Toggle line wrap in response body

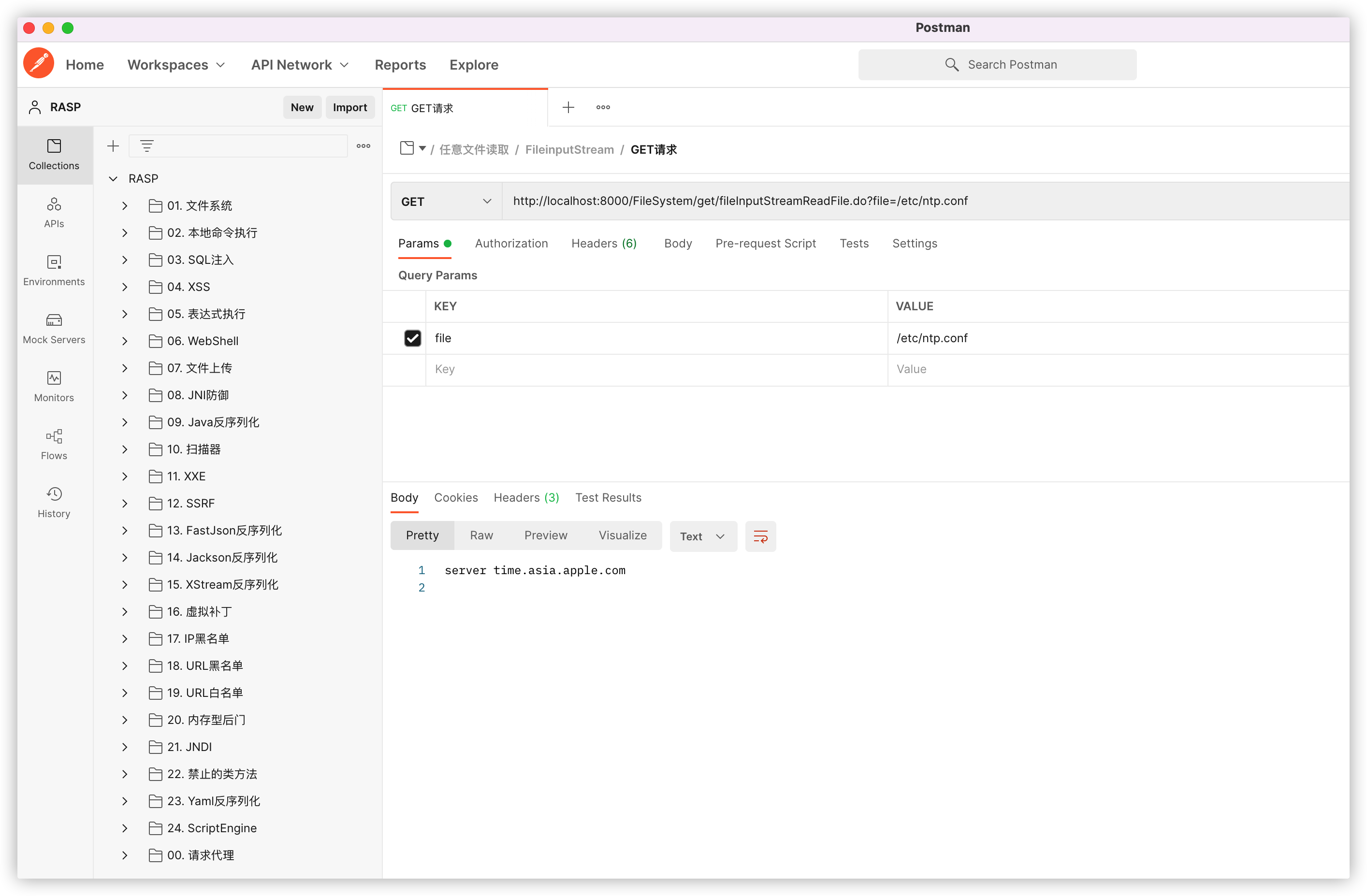(760, 536)
